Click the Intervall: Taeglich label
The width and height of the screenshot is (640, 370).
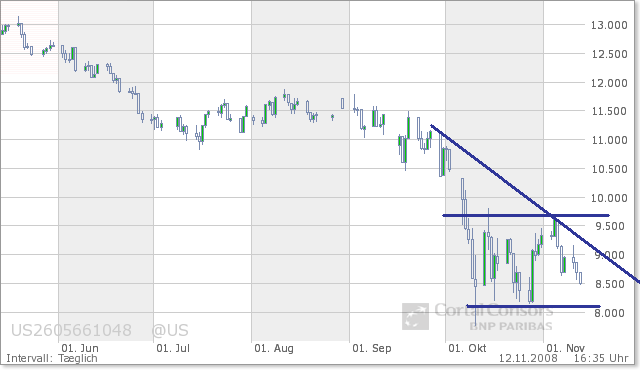point(52,359)
